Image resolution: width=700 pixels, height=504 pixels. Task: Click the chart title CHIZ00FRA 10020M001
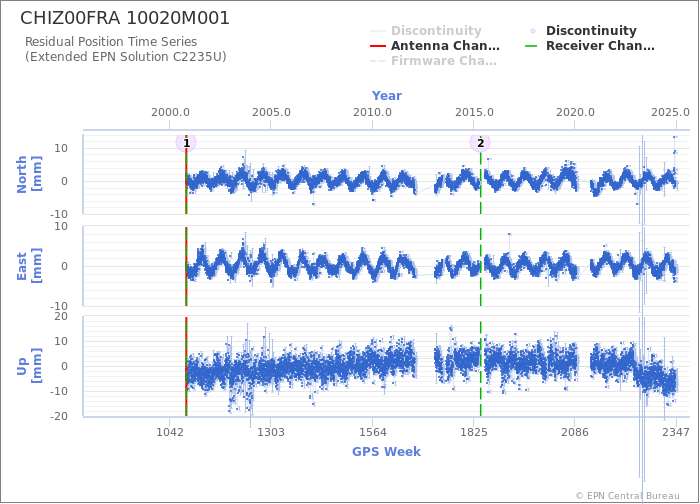pos(125,18)
